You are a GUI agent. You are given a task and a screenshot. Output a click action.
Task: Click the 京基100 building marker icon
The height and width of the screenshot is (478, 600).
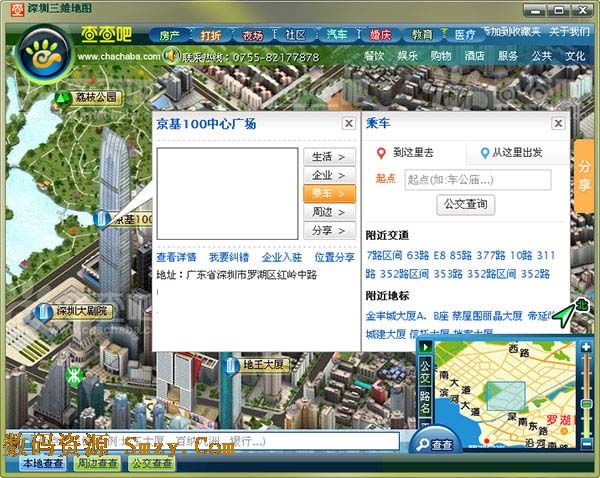(101, 220)
